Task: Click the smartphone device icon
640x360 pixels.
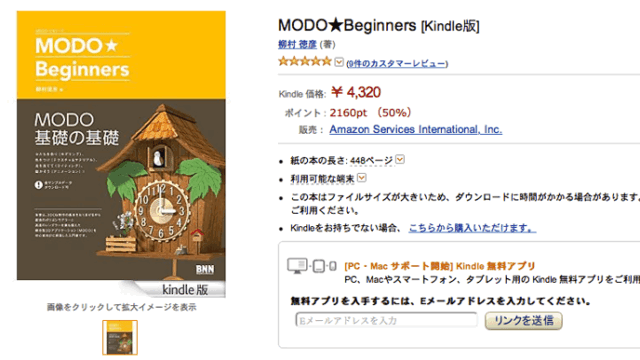Action: (x=333, y=266)
